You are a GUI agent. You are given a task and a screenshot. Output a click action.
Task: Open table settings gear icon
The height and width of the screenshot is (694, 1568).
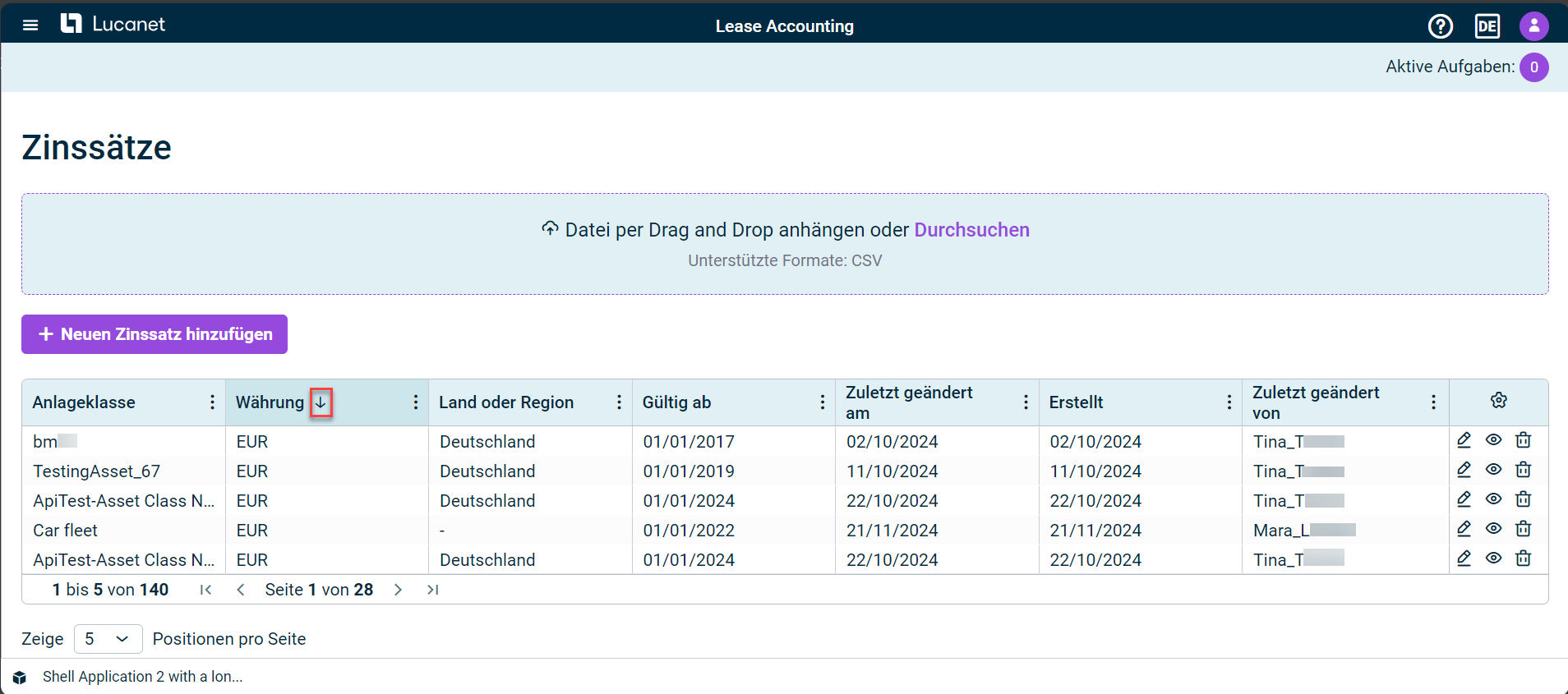point(1499,401)
